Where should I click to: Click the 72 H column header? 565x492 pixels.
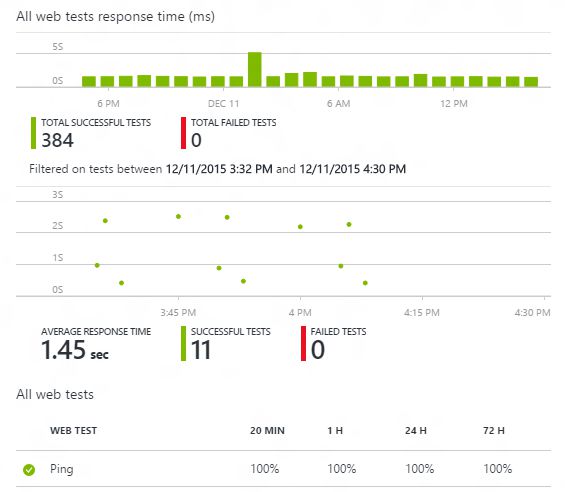click(494, 430)
